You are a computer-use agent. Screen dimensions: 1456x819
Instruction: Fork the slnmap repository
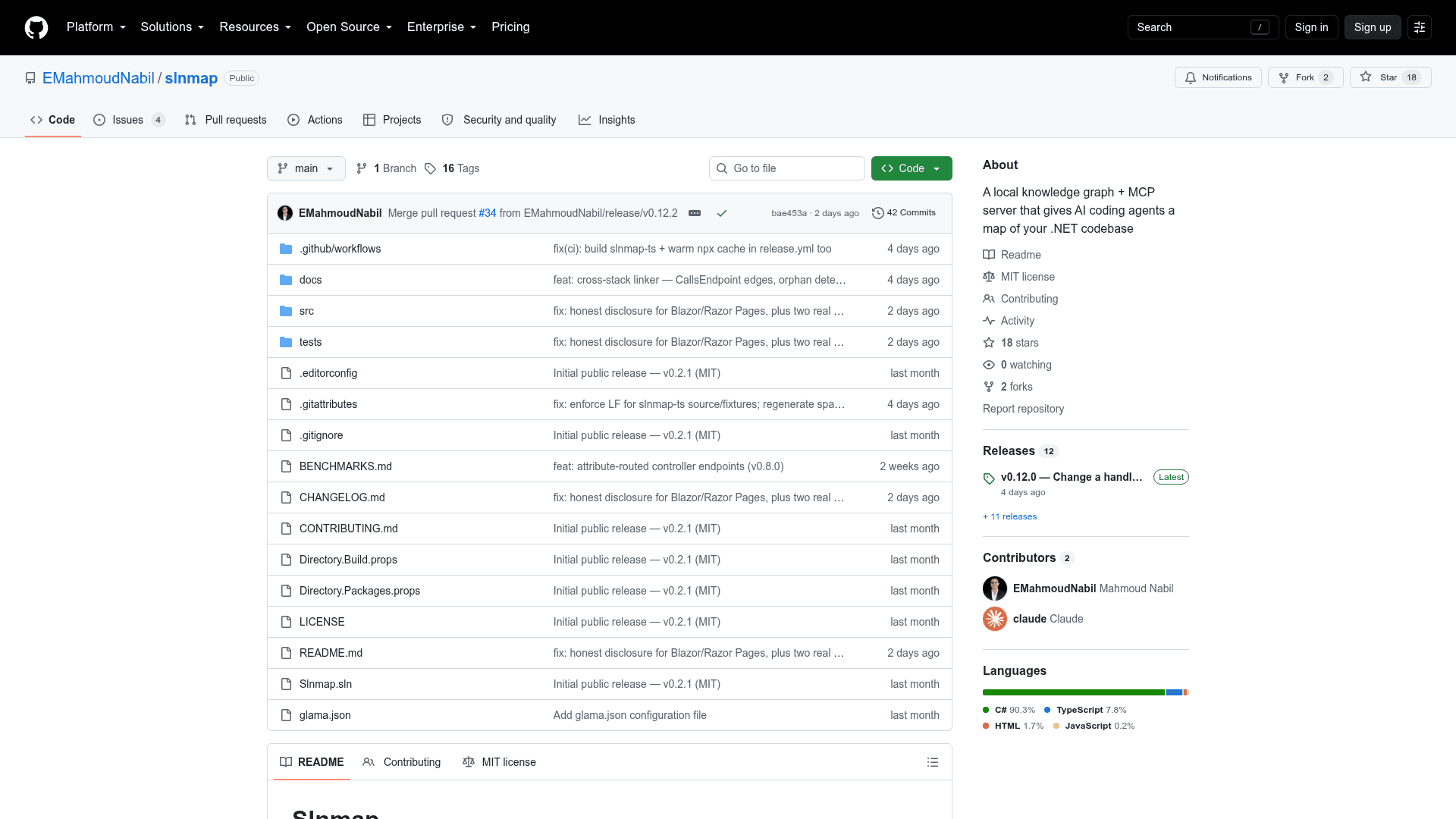tap(1305, 77)
